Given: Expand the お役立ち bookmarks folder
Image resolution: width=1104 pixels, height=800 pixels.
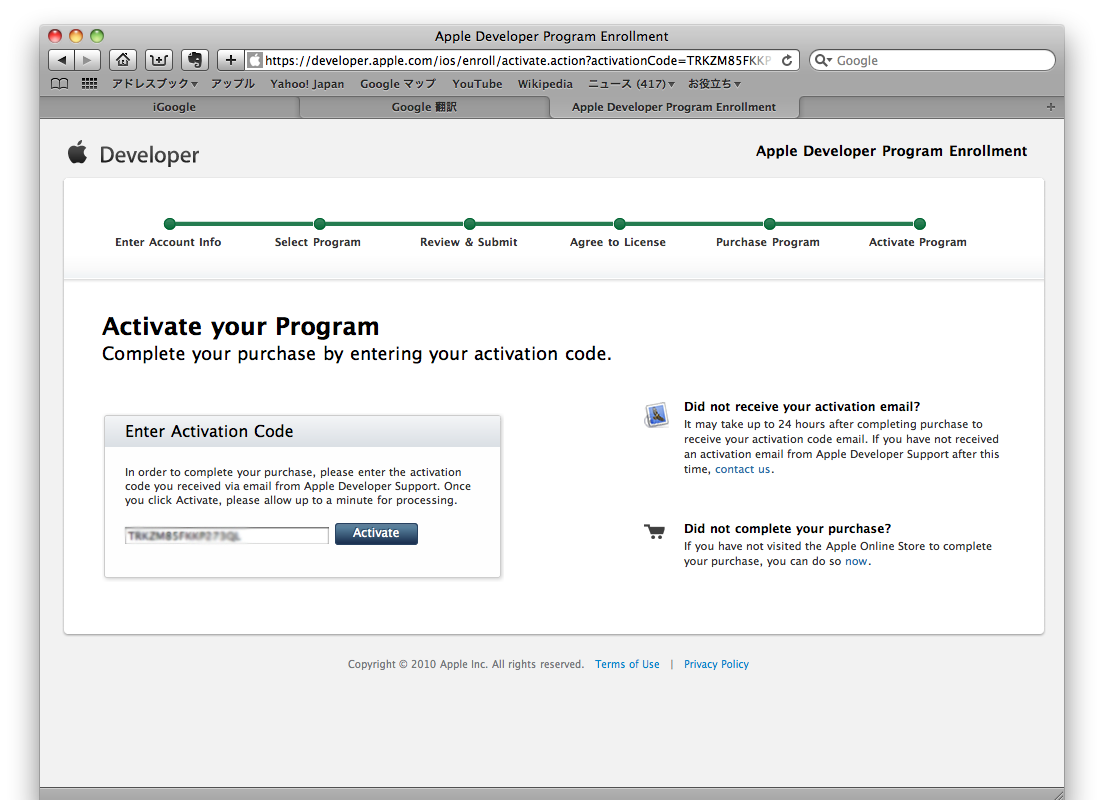Looking at the screenshot, I should [x=714, y=84].
